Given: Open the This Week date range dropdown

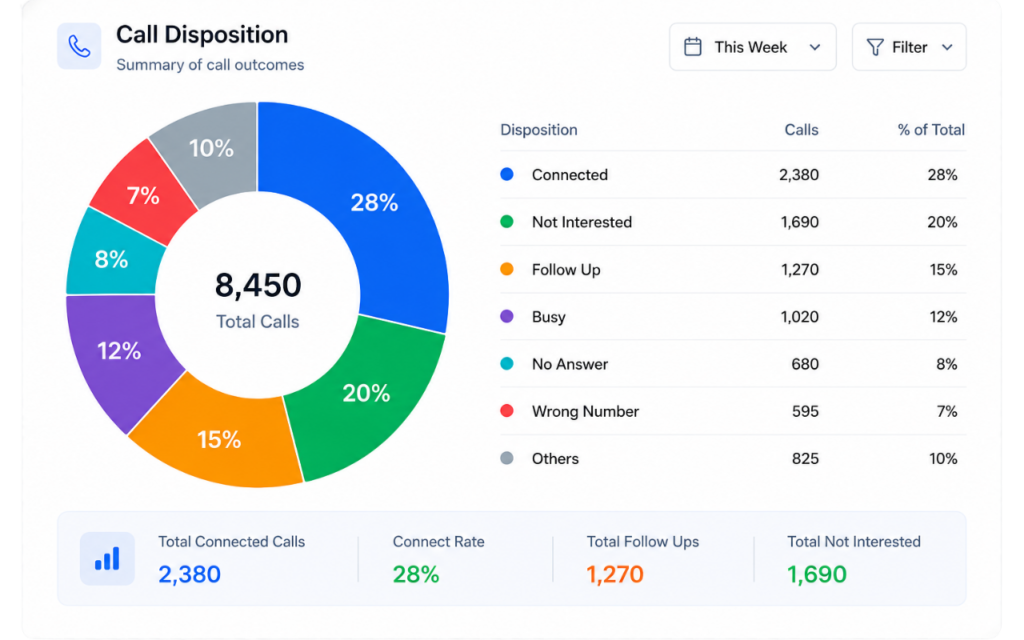Looking at the screenshot, I should 752,47.
